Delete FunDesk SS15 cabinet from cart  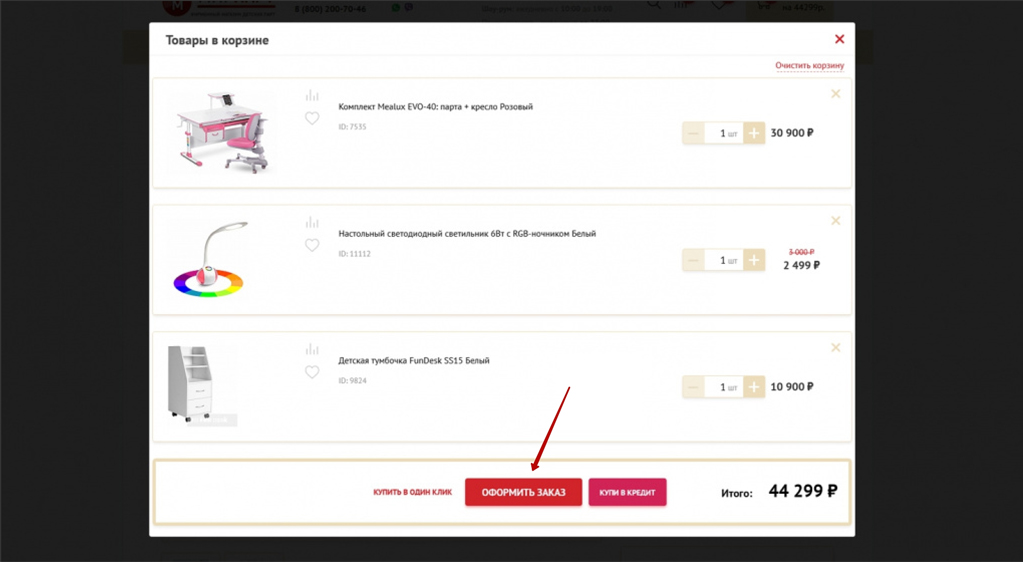click(836, 348)
